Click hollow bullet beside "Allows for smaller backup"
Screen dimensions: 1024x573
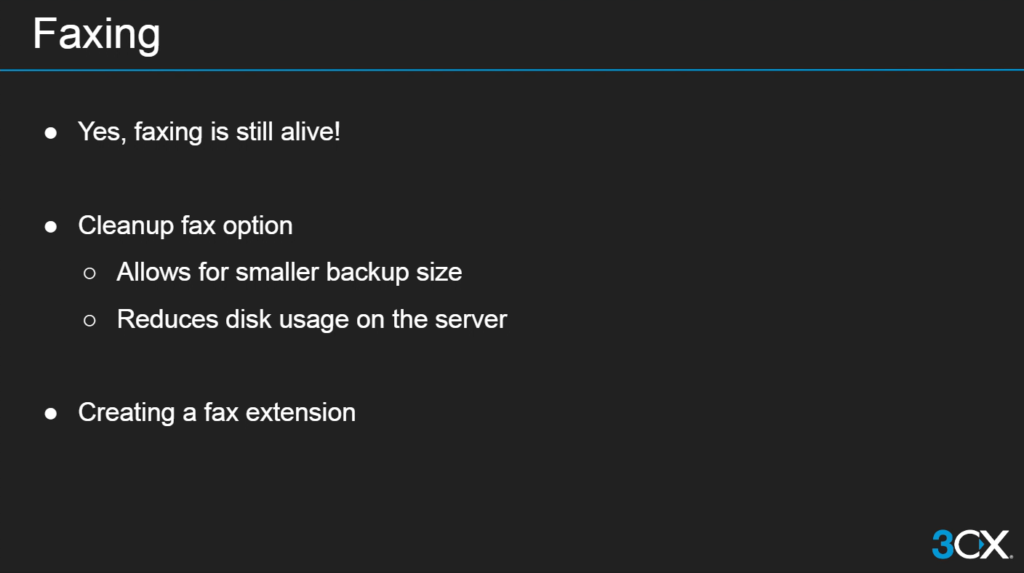pyautogui.click(x=90, y=273)
